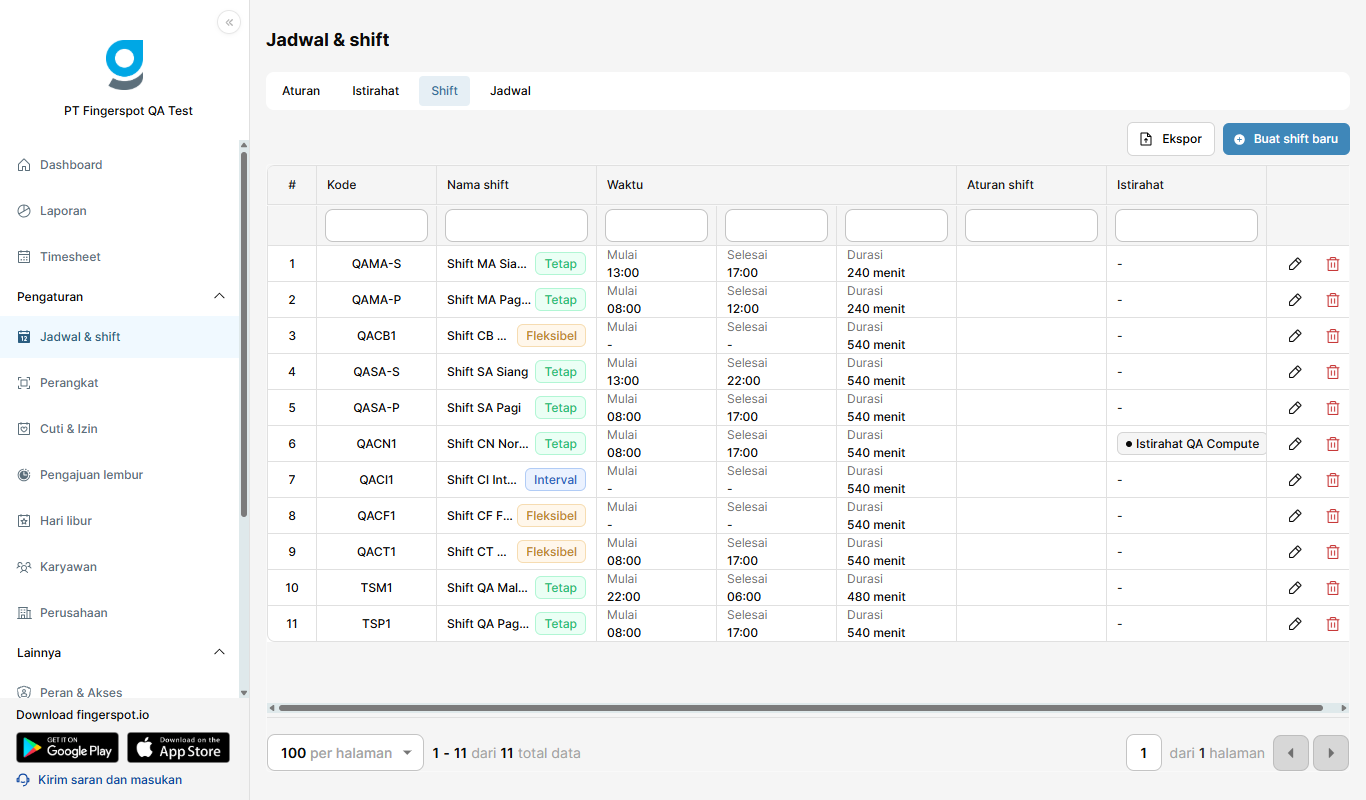Click Buat shift baru button
The height and width of the screenshot is (800, 1366).
1286,139
